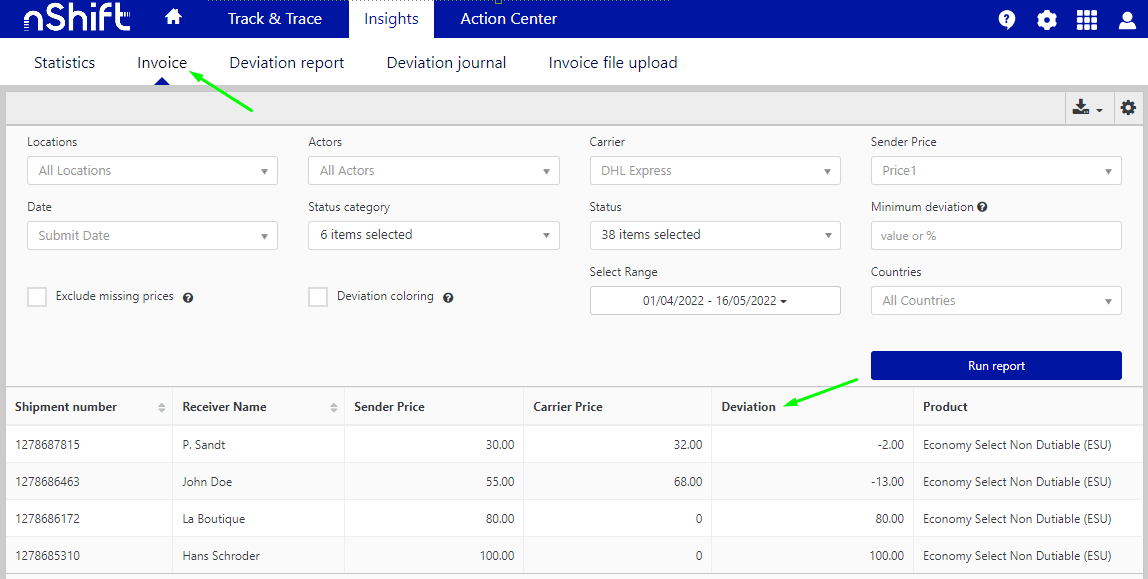This screenshot has height=579, width=1148.
Task: Go to the Invoice file upload tab
Action: click(613, 63)
